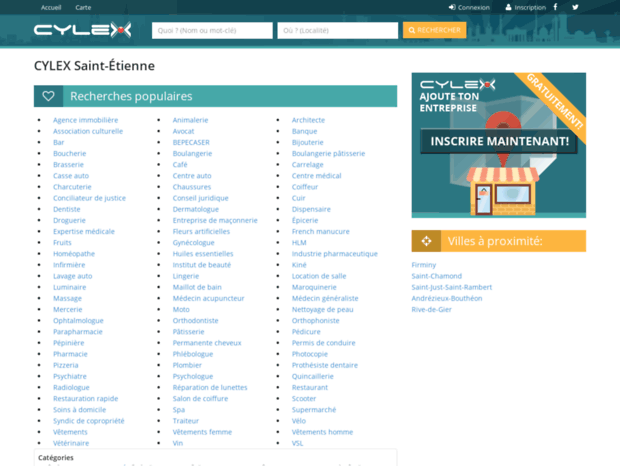Click the Cylex logo in header

pos(82,30)
